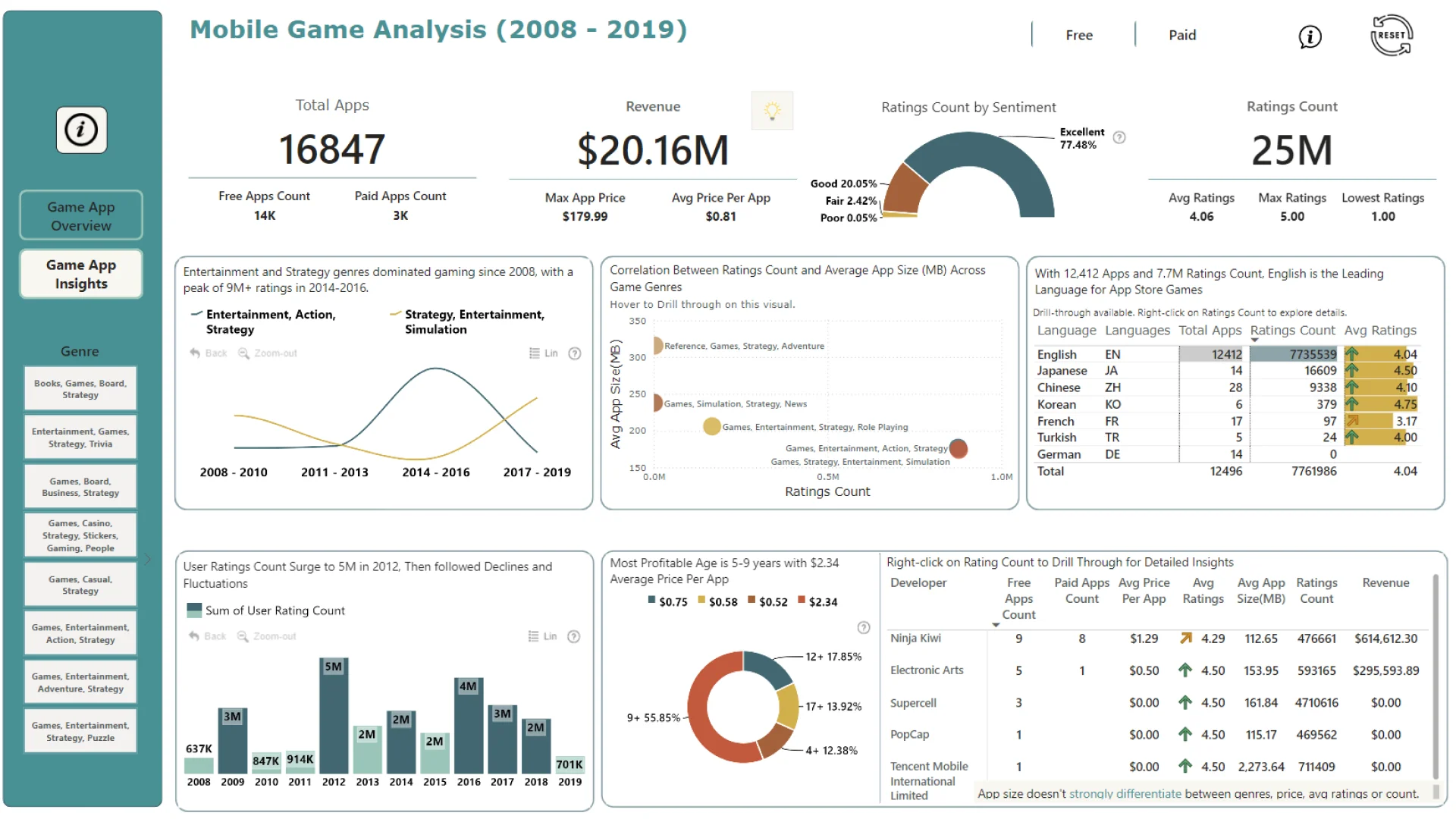Click Supercell ratings count 4710616

point(1316,703)
